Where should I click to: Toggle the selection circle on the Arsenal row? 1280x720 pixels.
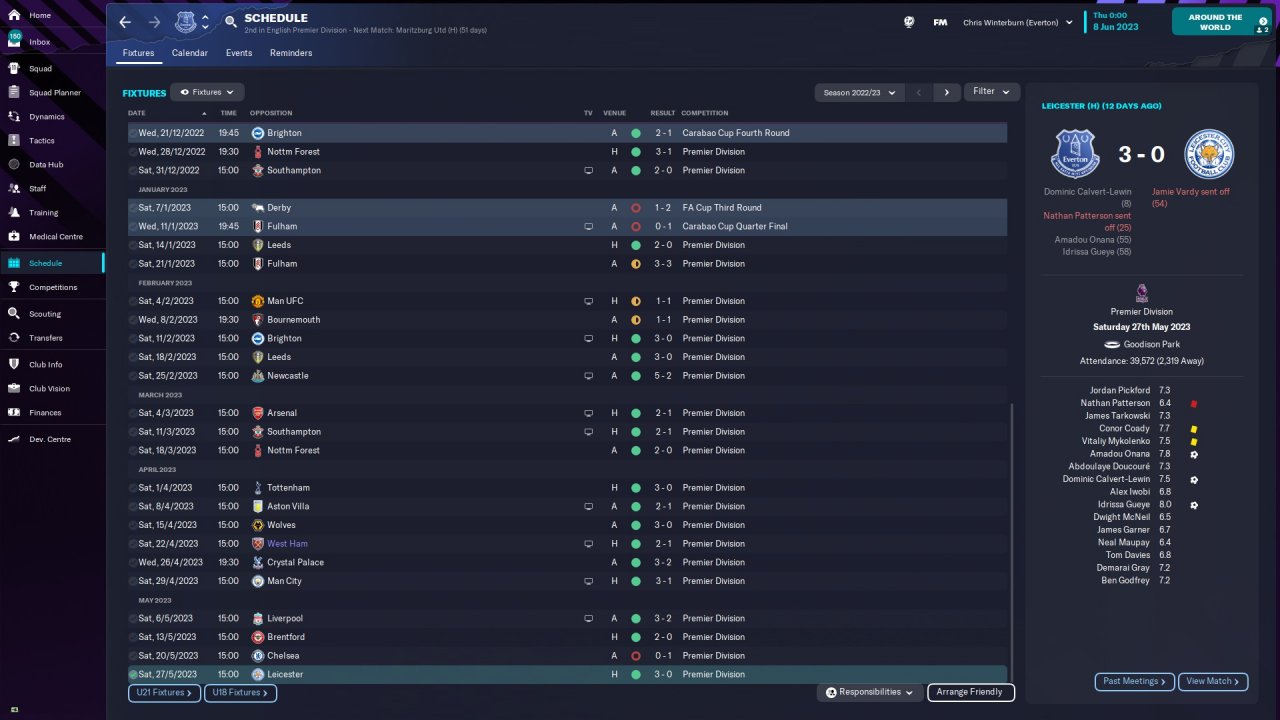[133, 413]
